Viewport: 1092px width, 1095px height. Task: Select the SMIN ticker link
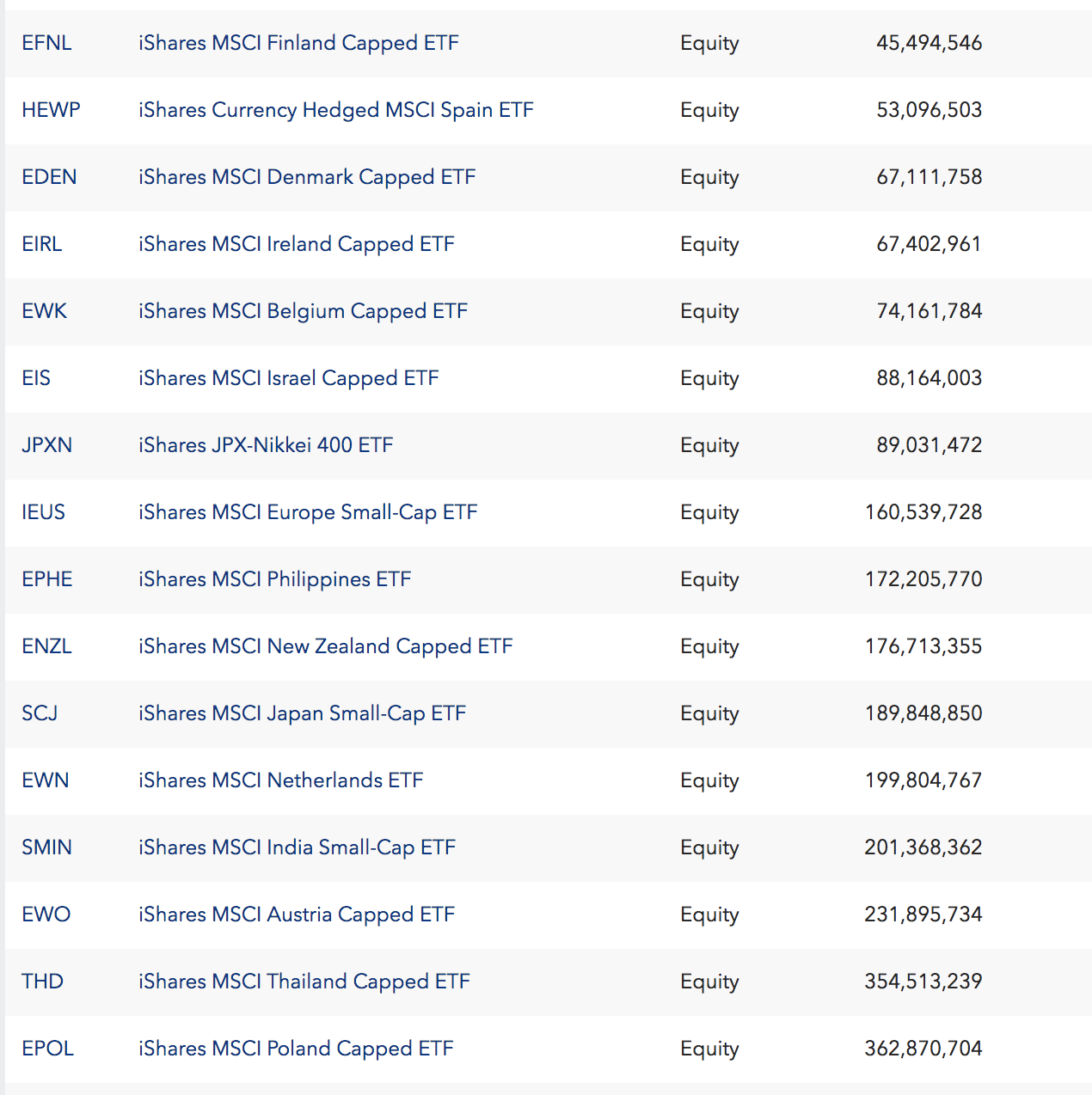pos(46,847)
